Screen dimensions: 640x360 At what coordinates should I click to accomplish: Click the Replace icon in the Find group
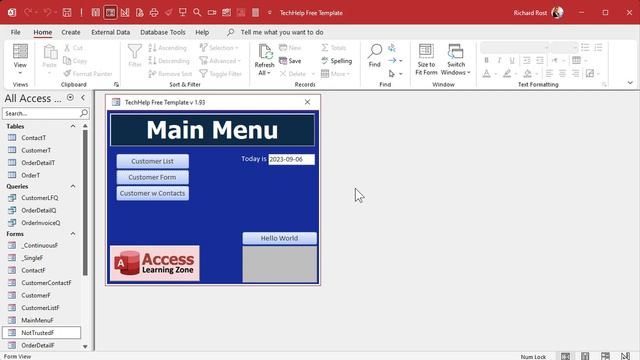pyautogui.click(x=392, y=48)
